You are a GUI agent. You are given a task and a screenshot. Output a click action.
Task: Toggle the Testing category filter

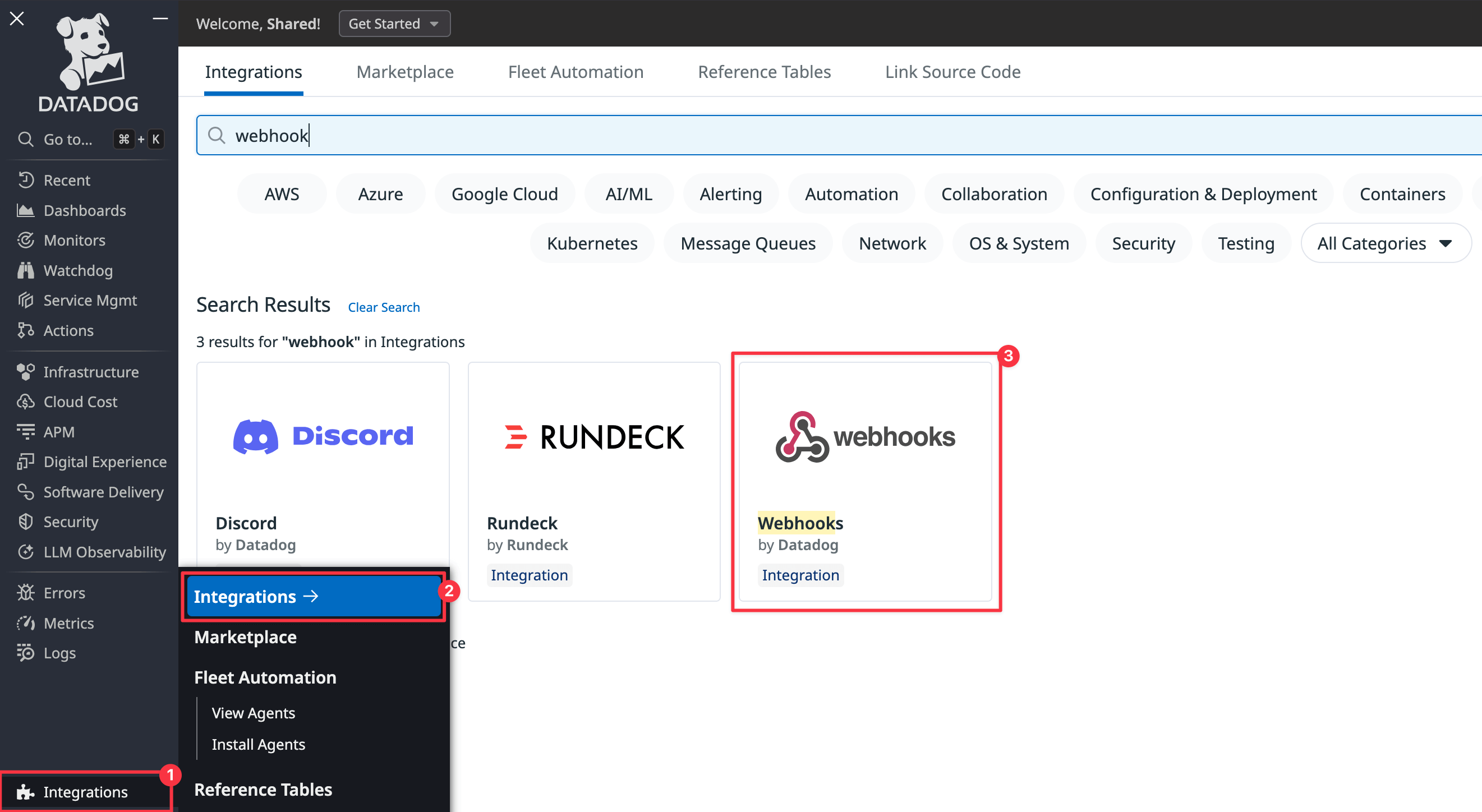pos(1246,243)
